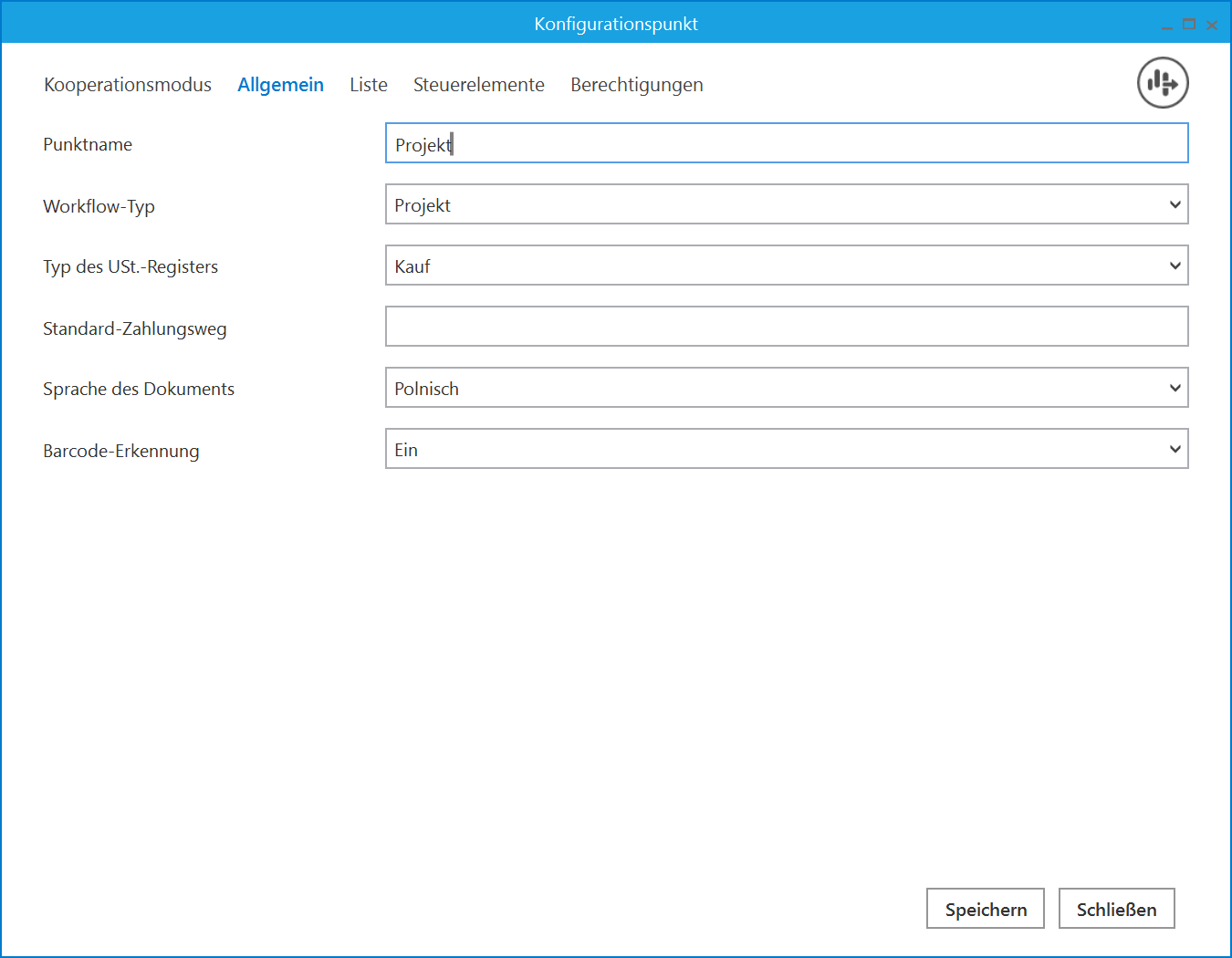Open the Barcode-Erkennung dropdown

click(786, 450)
